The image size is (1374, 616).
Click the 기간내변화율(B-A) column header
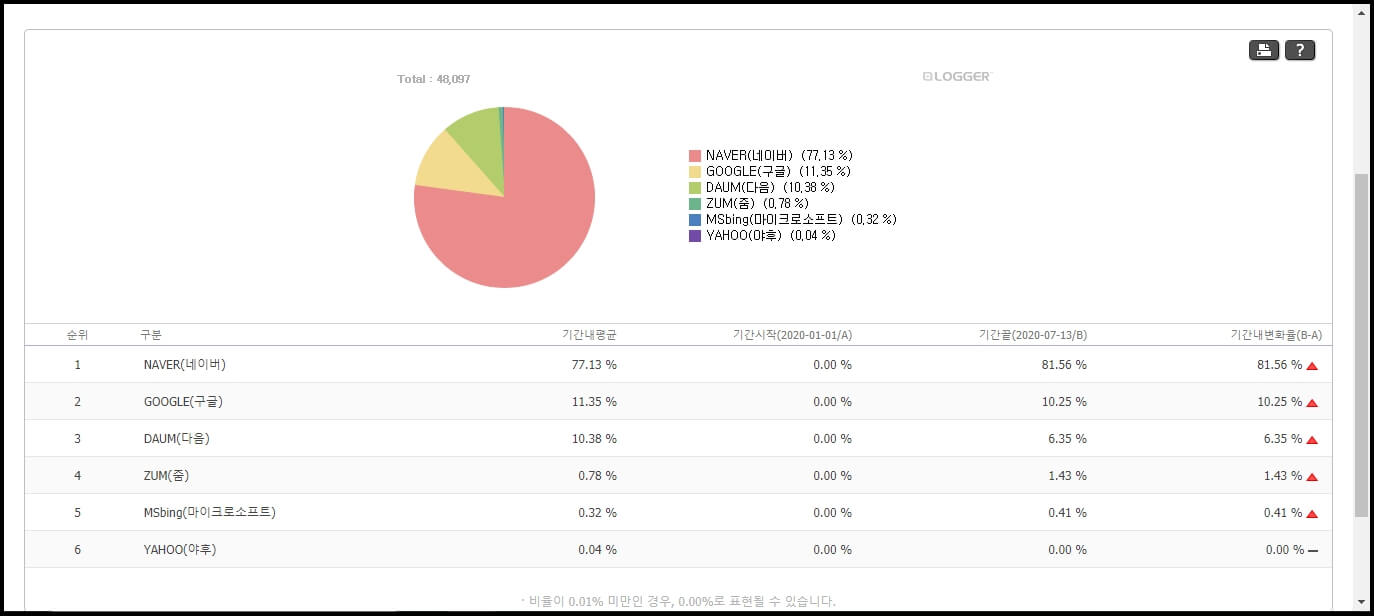point(1276,335)
